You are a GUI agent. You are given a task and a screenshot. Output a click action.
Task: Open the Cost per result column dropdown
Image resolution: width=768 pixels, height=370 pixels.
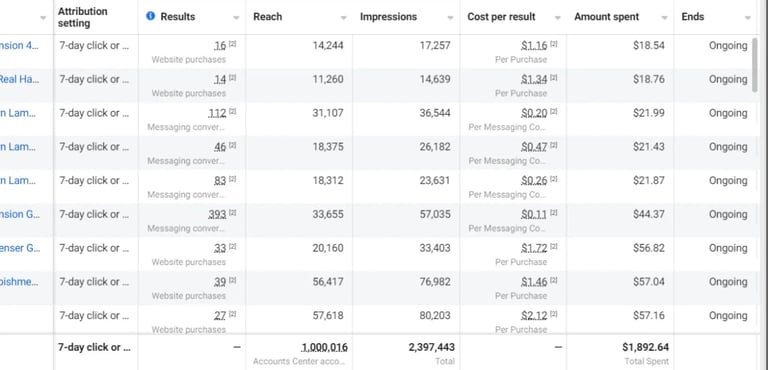[x=557, y=18]
